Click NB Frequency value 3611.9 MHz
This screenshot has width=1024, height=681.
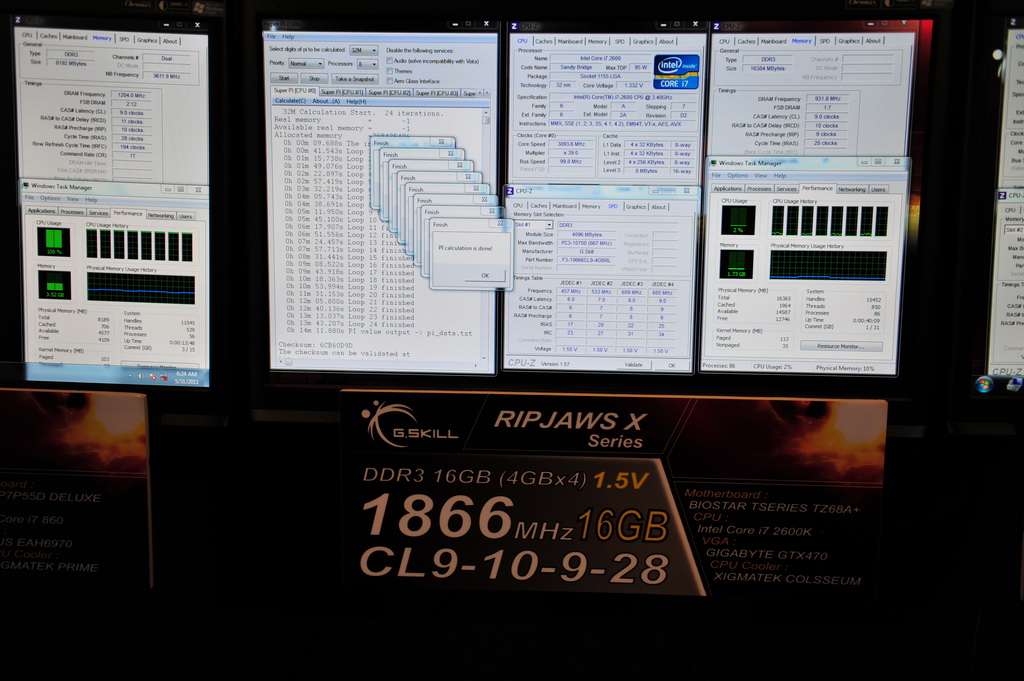click(x=167, y=76)
